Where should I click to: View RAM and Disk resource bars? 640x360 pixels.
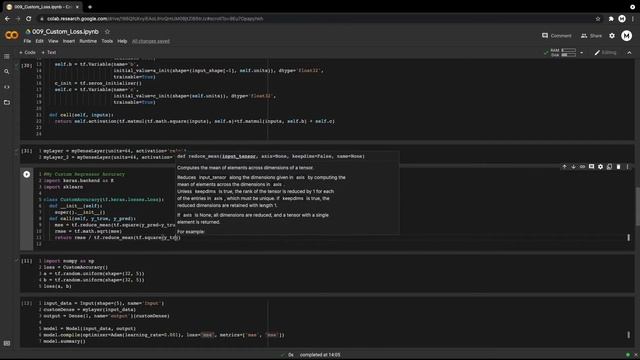coord(563,52)
